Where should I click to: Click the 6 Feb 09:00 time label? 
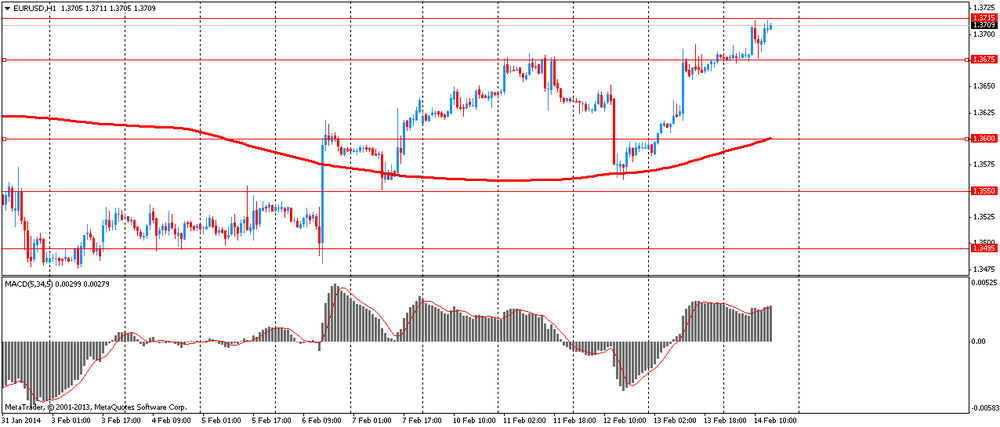[322, 421]
